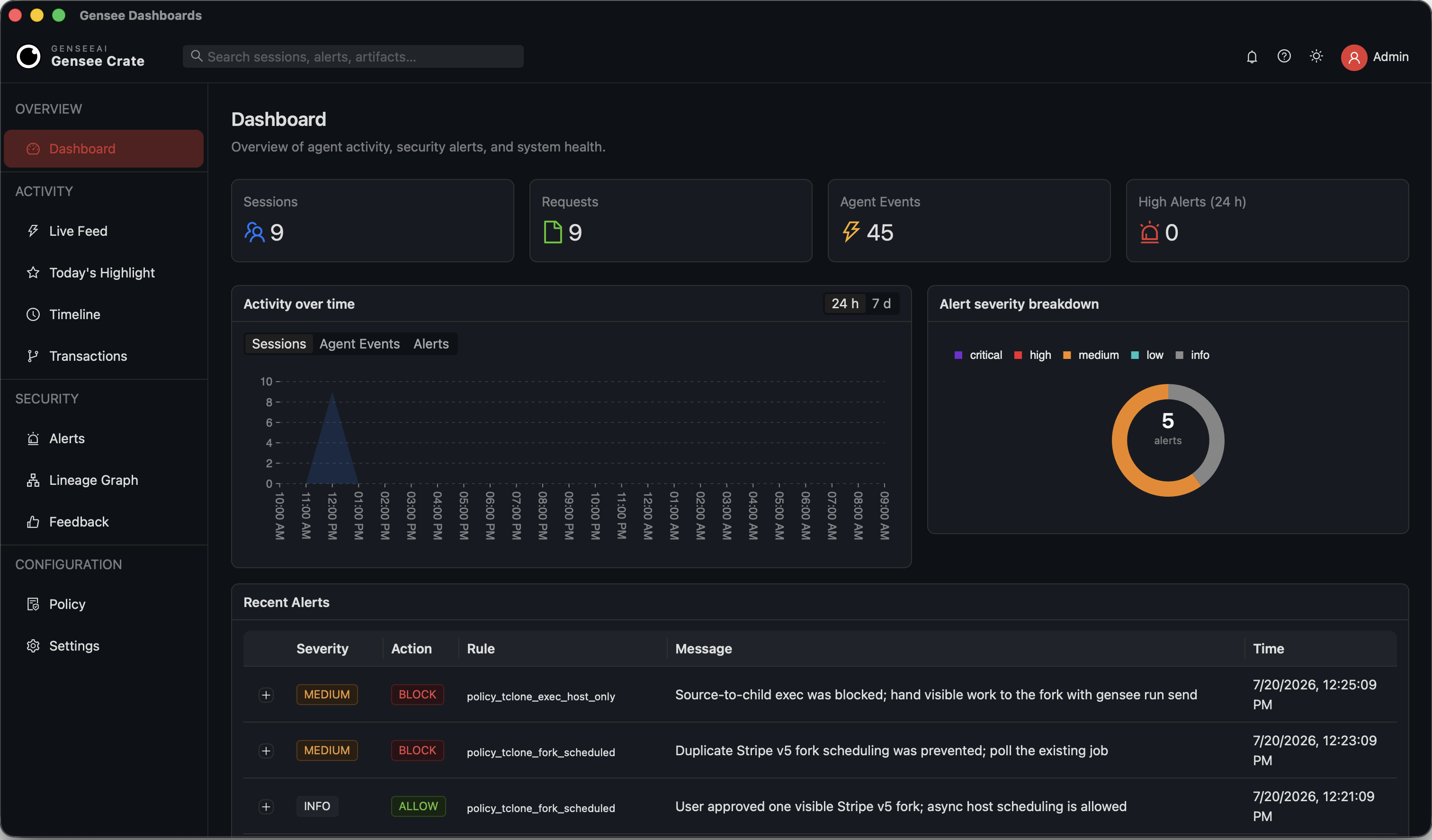1432x840 pixels.
Task: Click the Alerts siren icon in sidebar
Action: tap(33, 439)
